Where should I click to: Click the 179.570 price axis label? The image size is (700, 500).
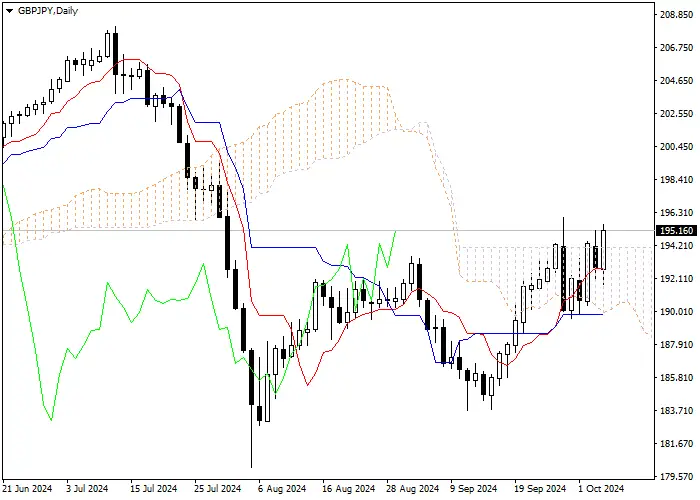click(676, 477)
